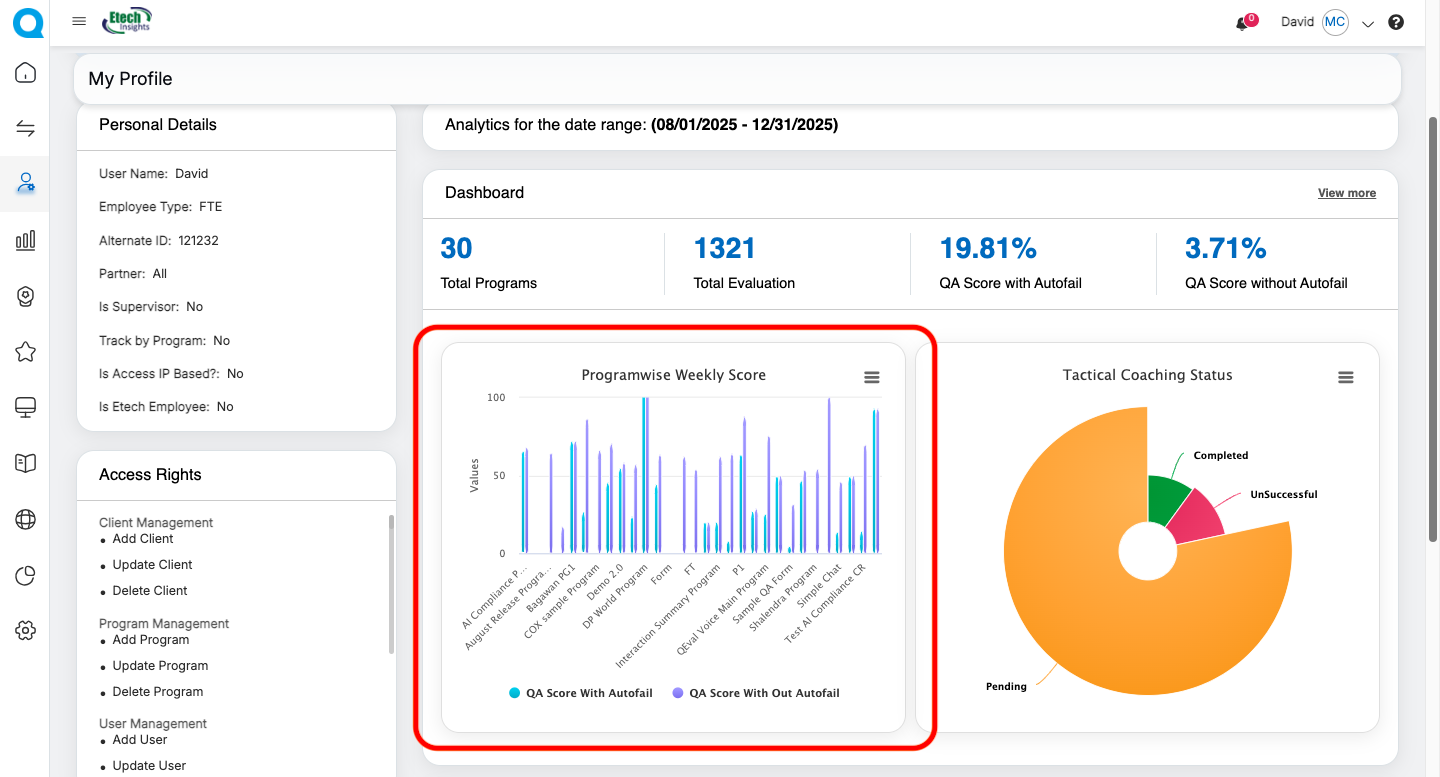Click the star icon in sidebar

pos(26,352)
